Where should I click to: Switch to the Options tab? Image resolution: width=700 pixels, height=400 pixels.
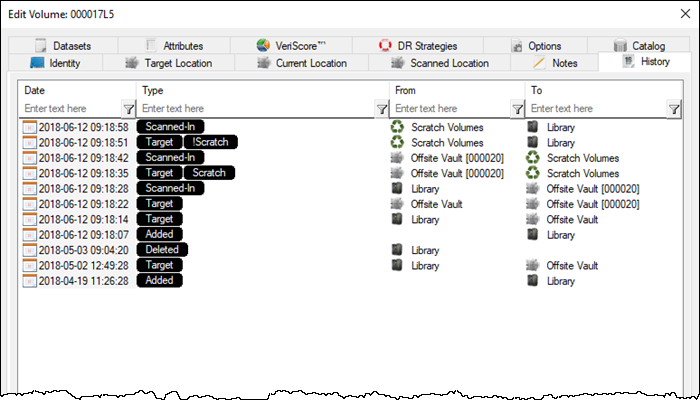535,46
